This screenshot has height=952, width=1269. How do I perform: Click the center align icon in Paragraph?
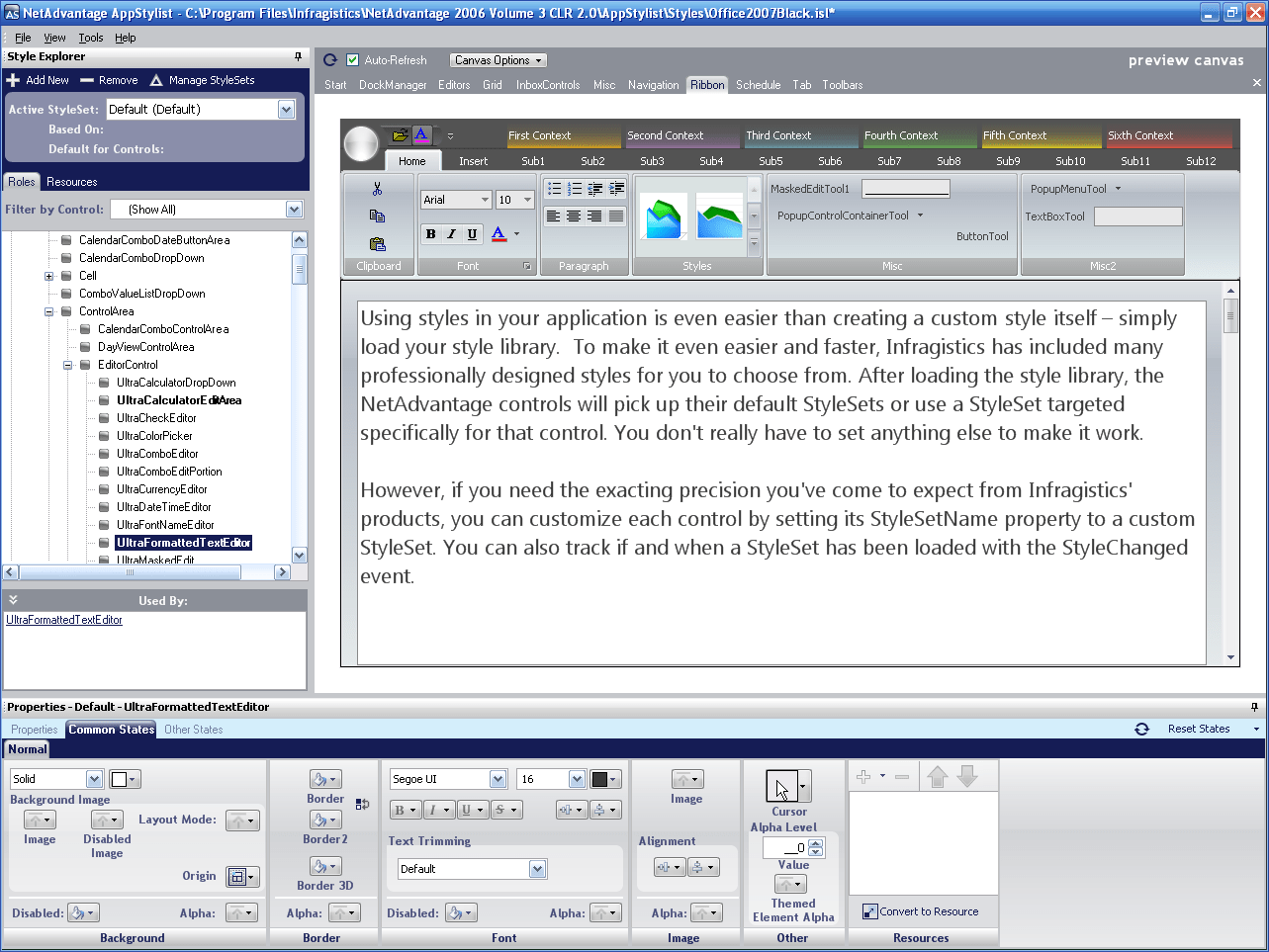(574, 216)
